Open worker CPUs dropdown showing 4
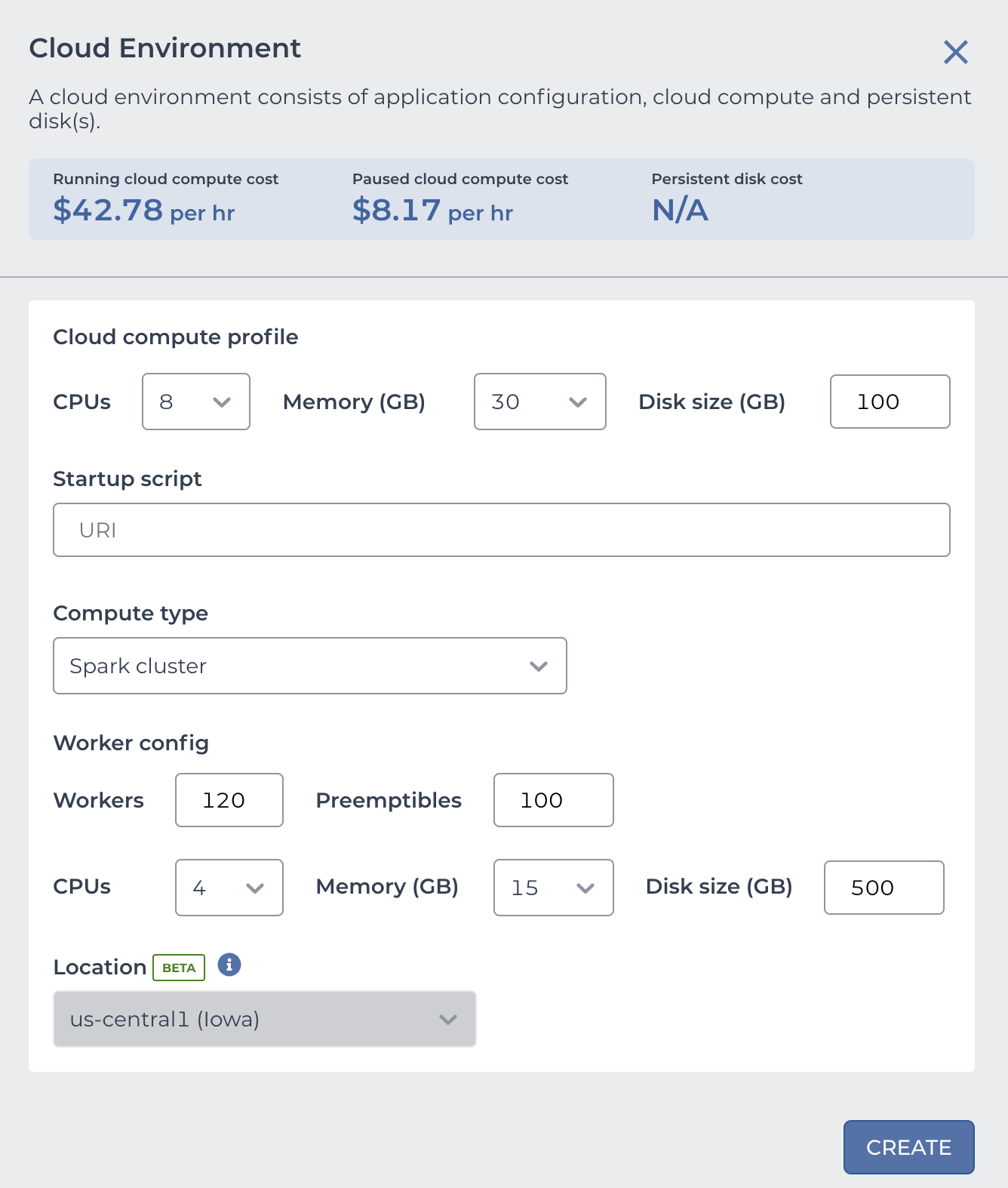1008x1188 pixels. pyautogui.click(x=229, y=888)
